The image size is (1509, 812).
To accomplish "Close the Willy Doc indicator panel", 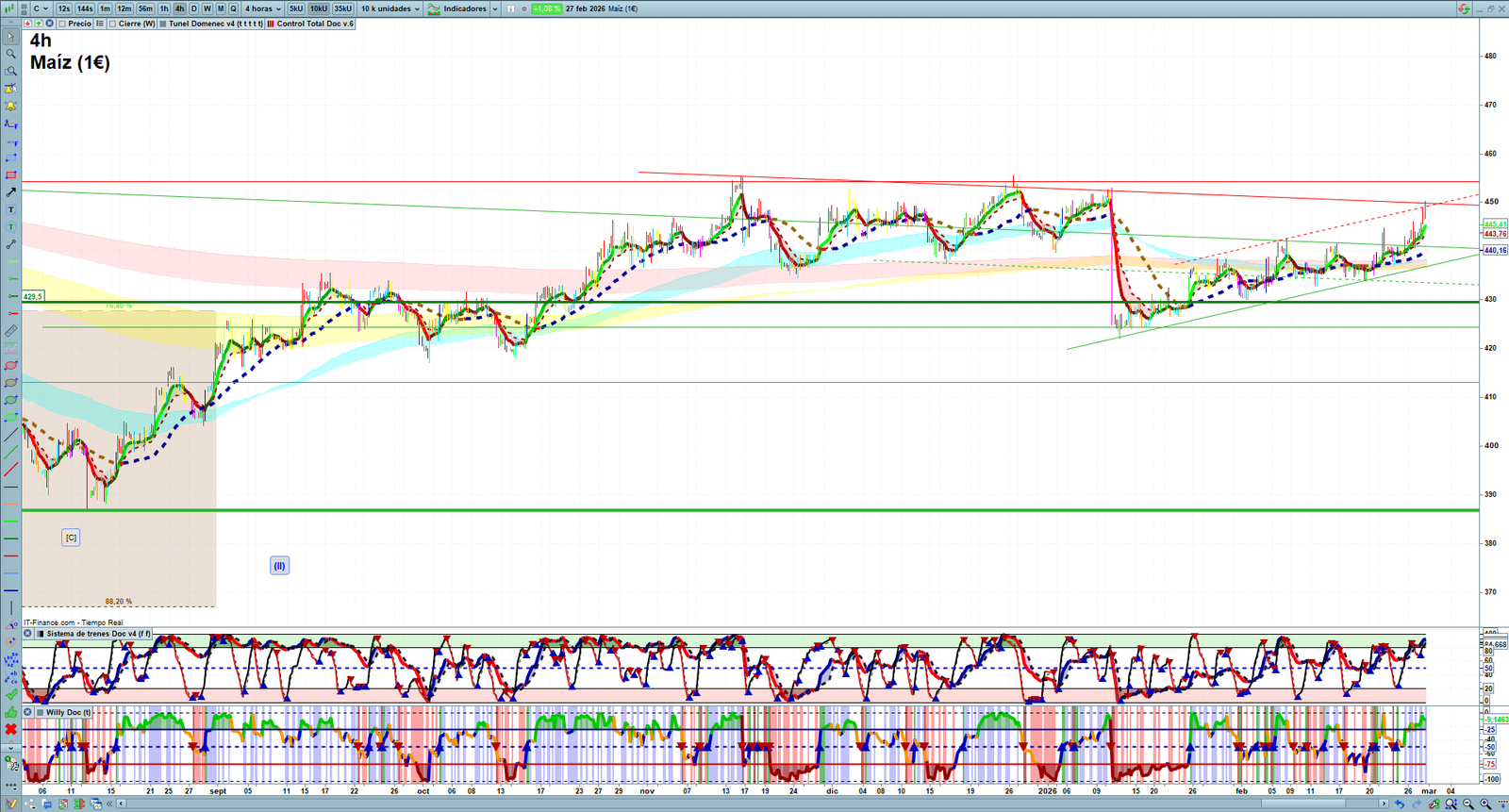I will [x=28, y=712].
